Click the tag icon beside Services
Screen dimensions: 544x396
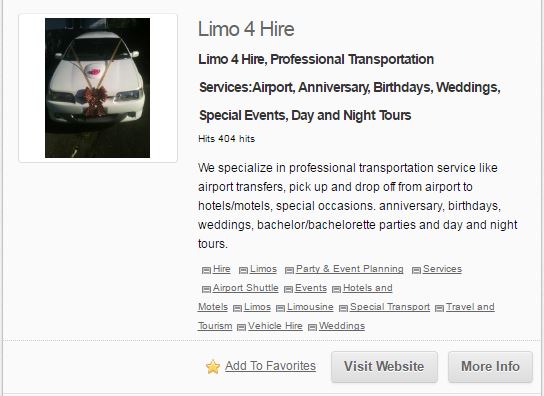416,270
